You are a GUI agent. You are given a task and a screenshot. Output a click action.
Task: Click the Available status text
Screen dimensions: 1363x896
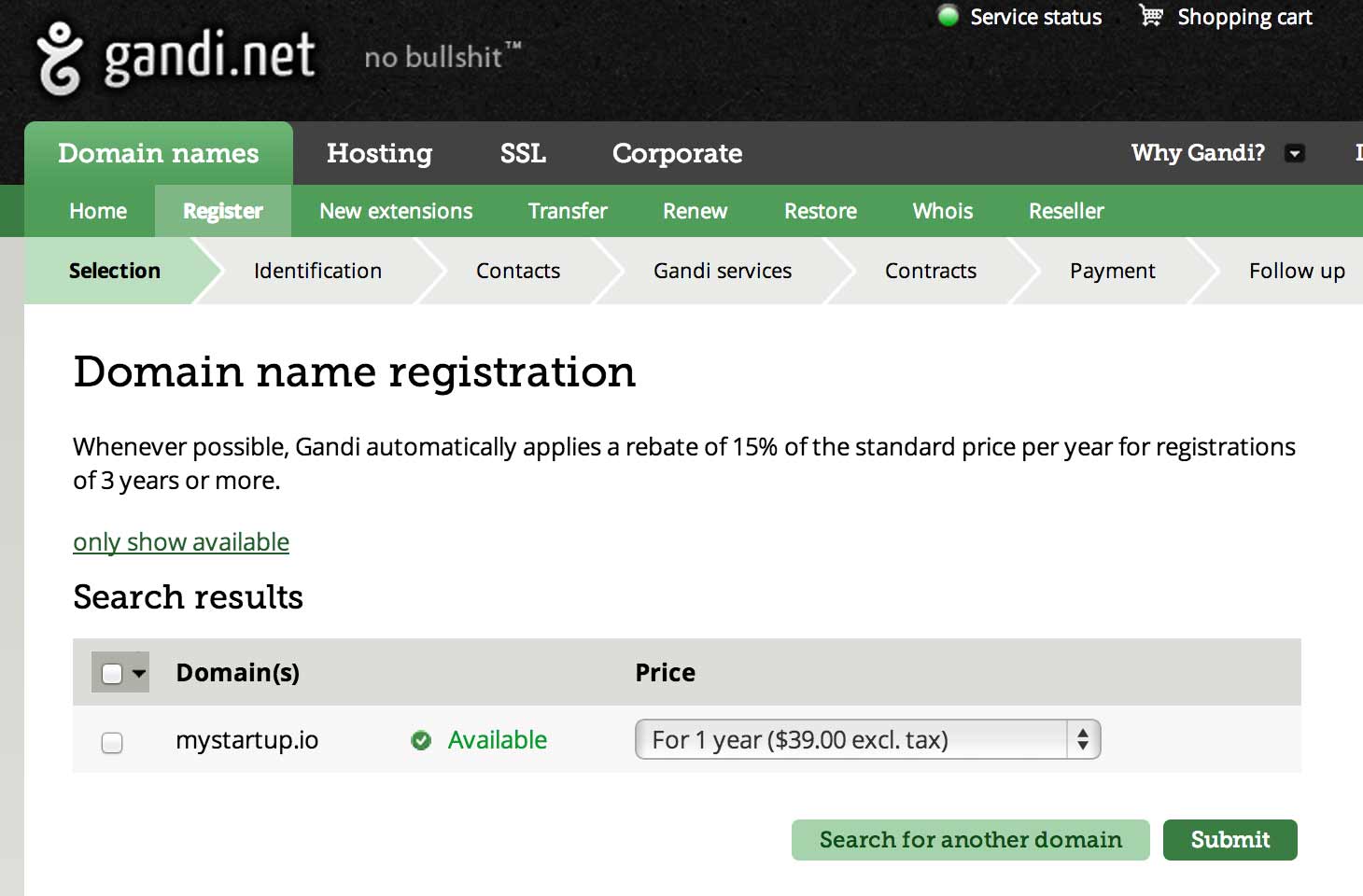pyautogui.click(x=498, y=740)
